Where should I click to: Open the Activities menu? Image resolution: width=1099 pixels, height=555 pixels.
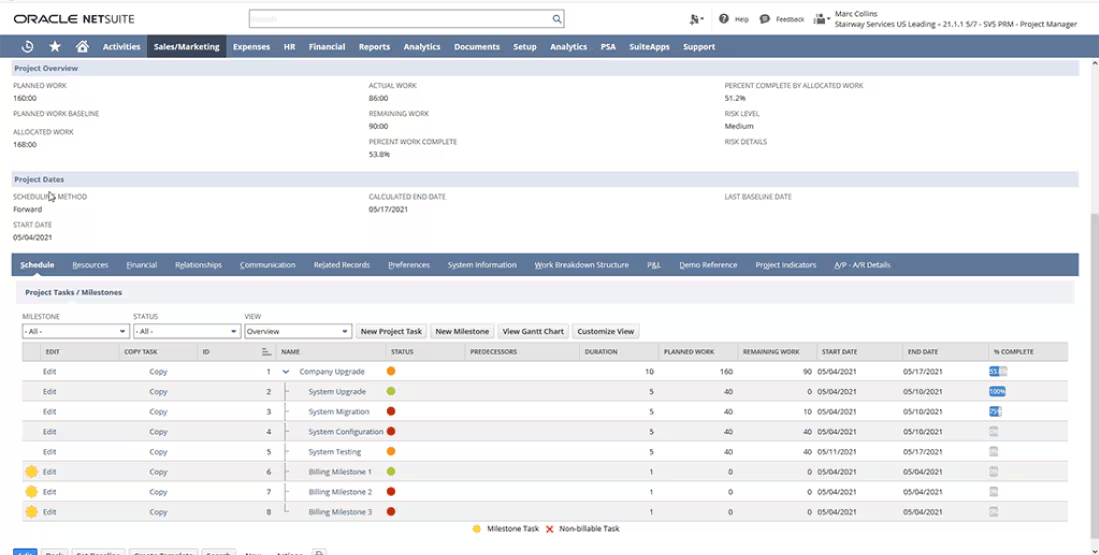(x=121, y=46)
